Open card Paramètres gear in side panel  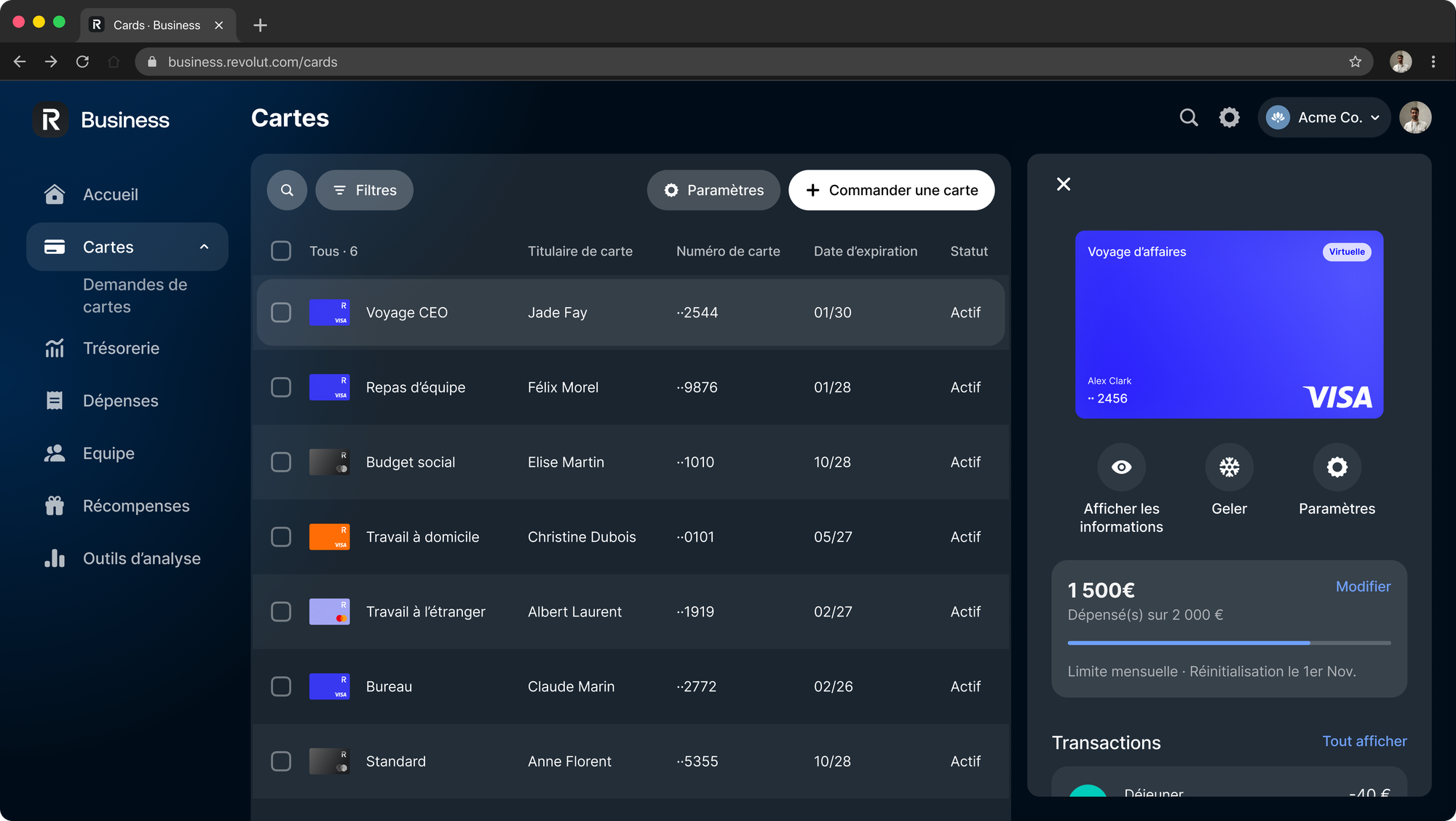[1337, 467]
